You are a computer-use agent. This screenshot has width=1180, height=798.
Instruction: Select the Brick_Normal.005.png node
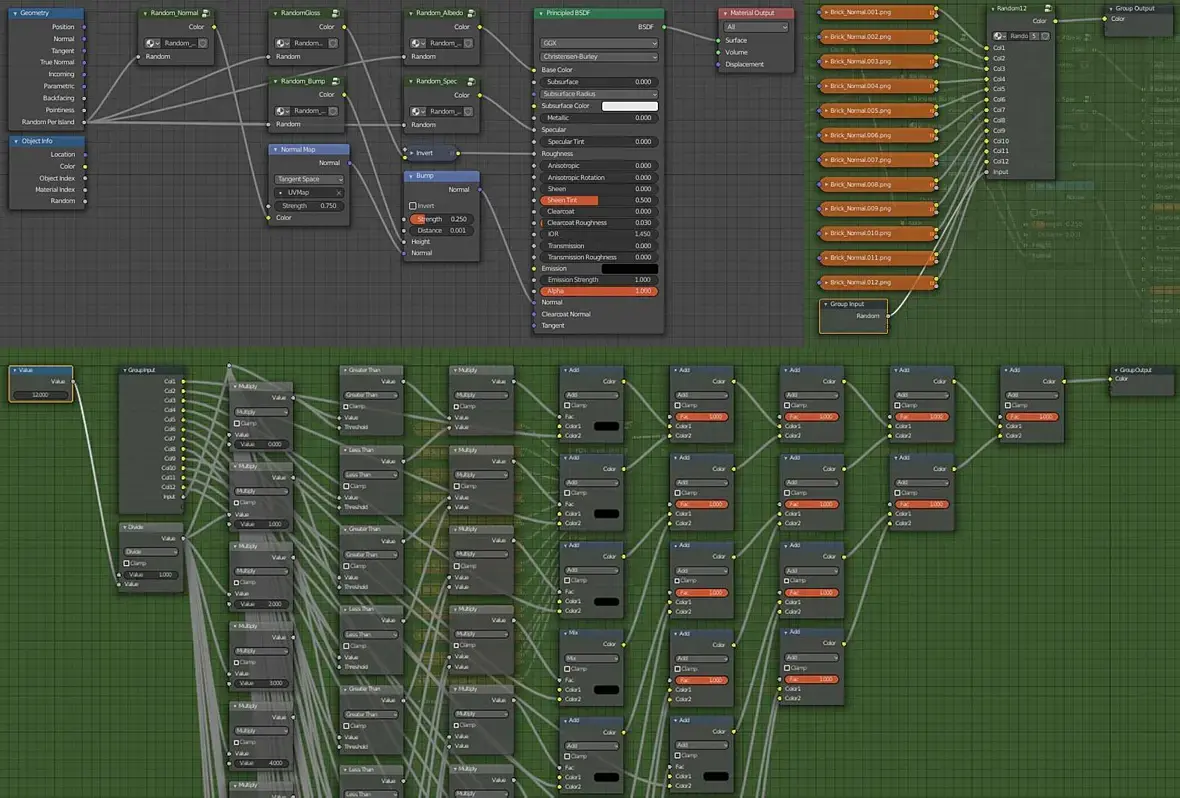click(x=877, y=111)
